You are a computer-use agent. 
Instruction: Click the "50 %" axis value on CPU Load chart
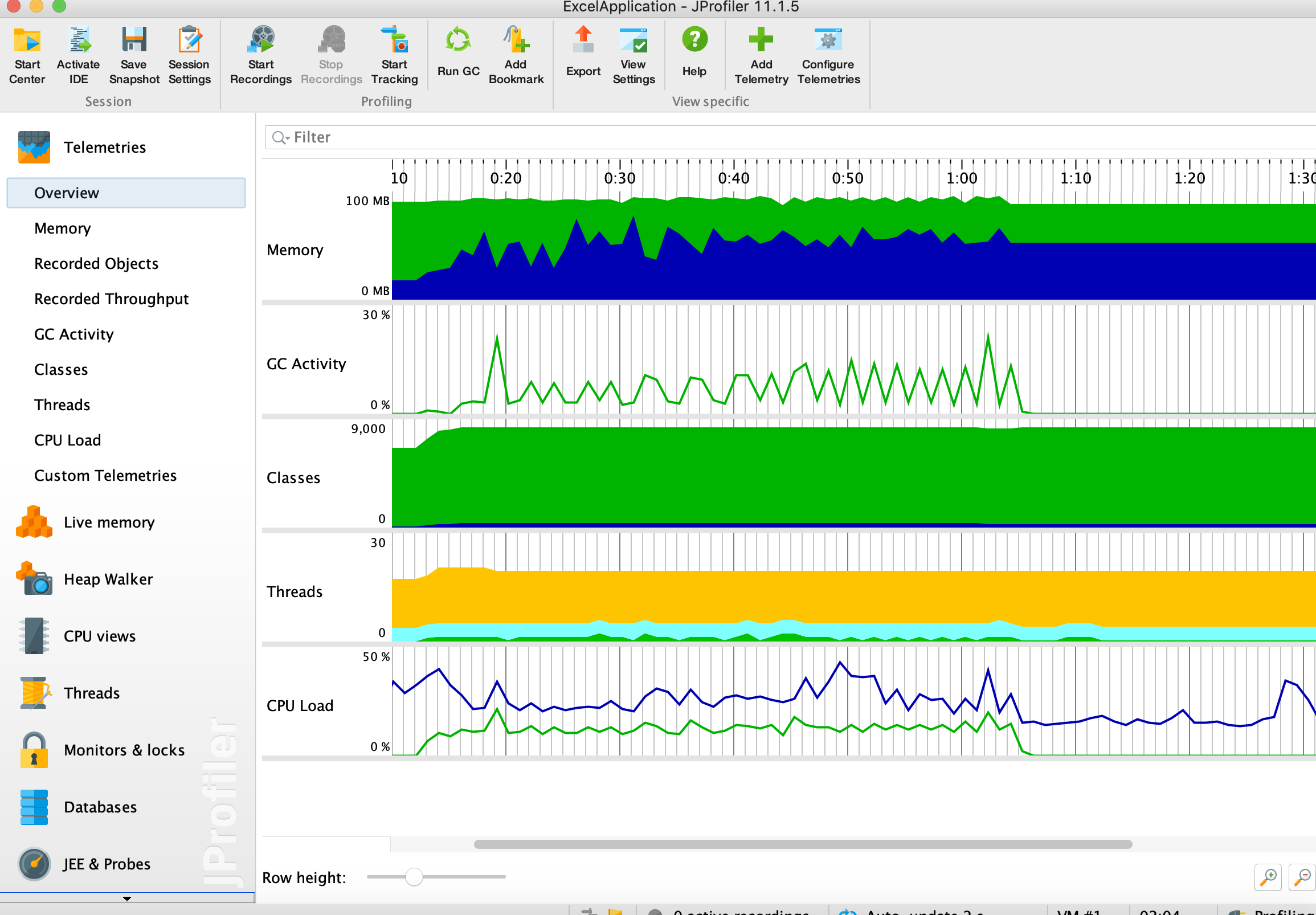(x=376, y=656)
